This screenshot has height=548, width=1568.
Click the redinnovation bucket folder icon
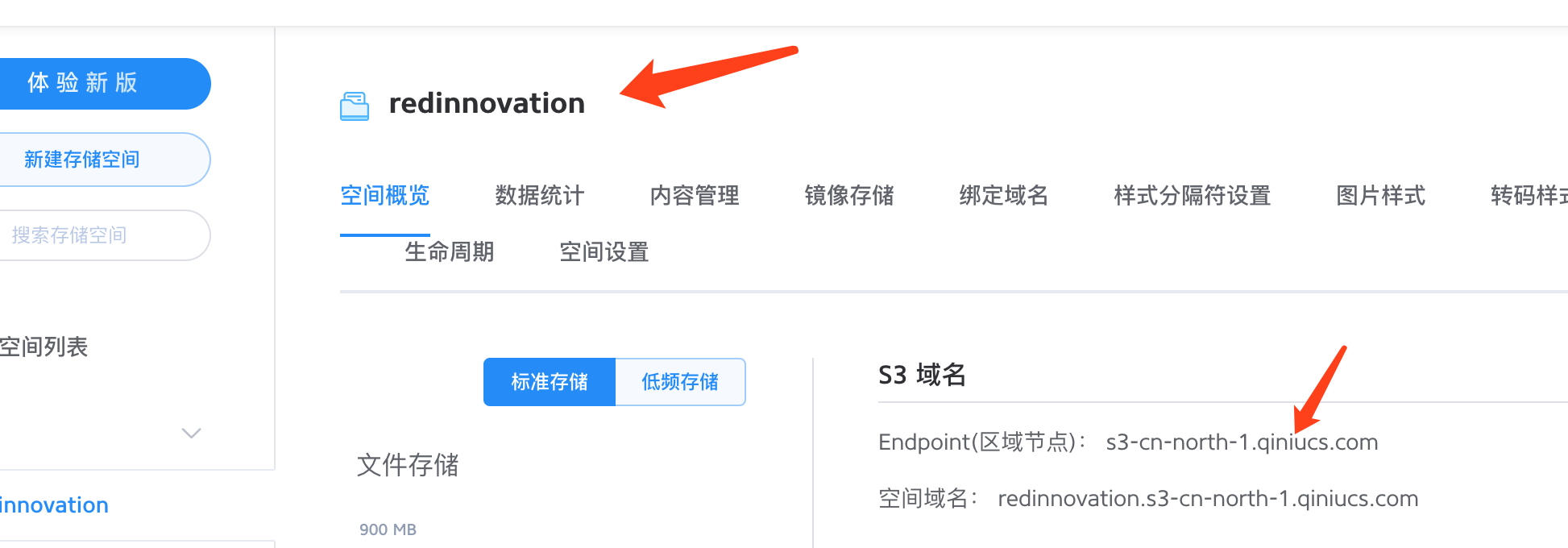click(355, 106)
